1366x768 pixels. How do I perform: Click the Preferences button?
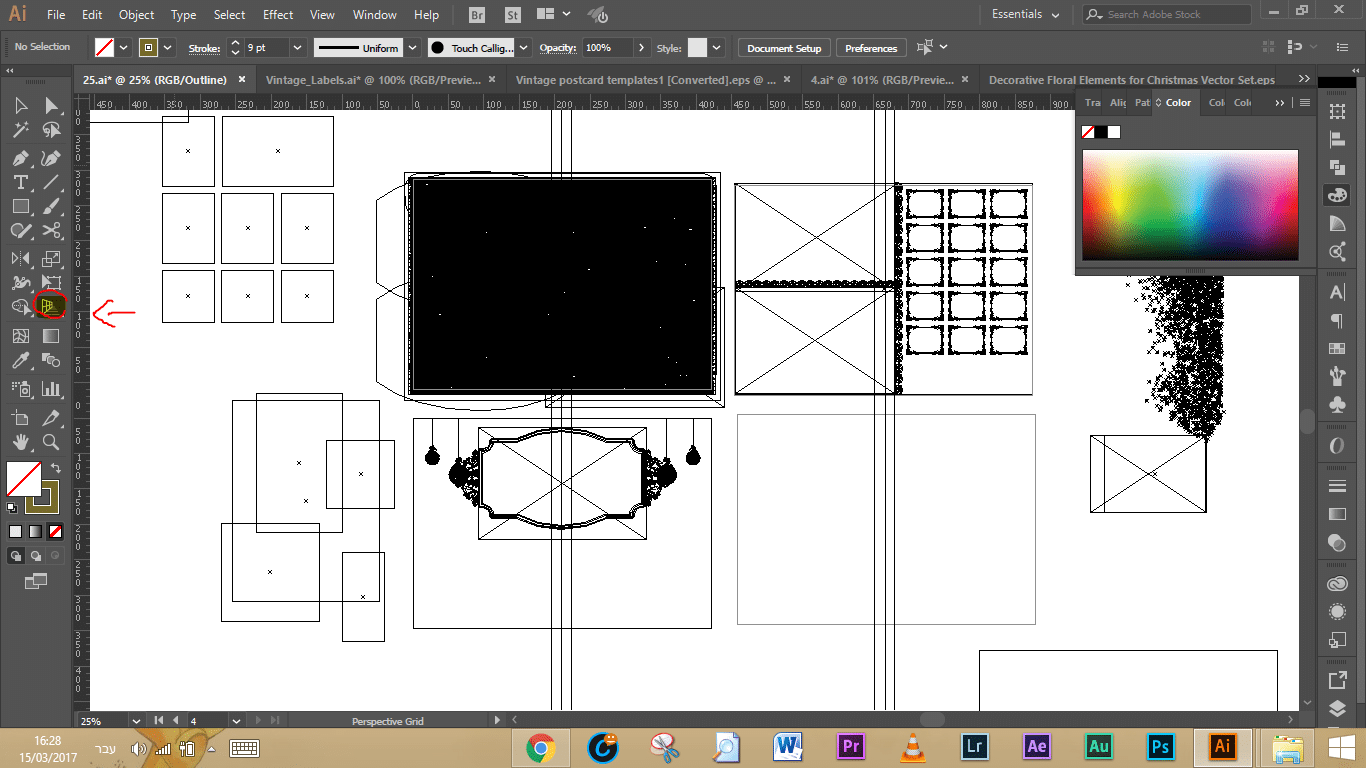(x=871, y=48)
